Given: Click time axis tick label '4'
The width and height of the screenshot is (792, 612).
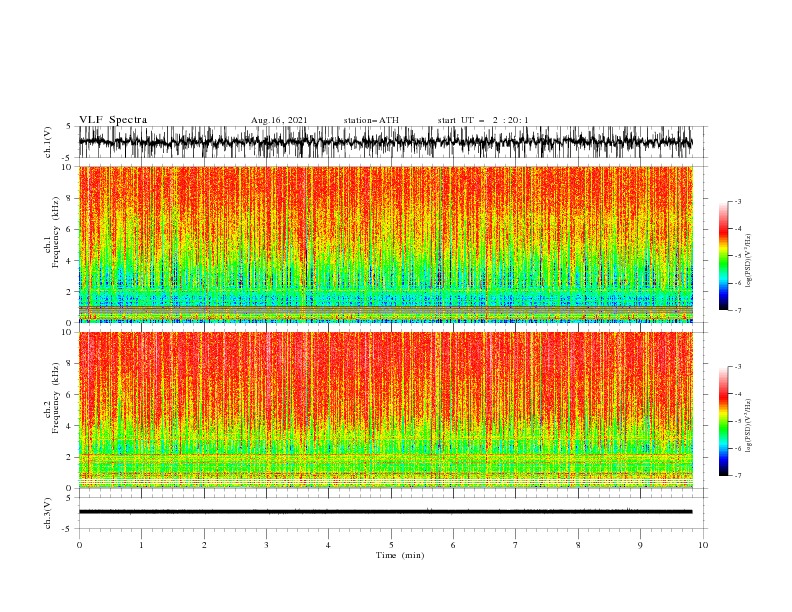Looking at the screenshot, I should tap(329, 545).
